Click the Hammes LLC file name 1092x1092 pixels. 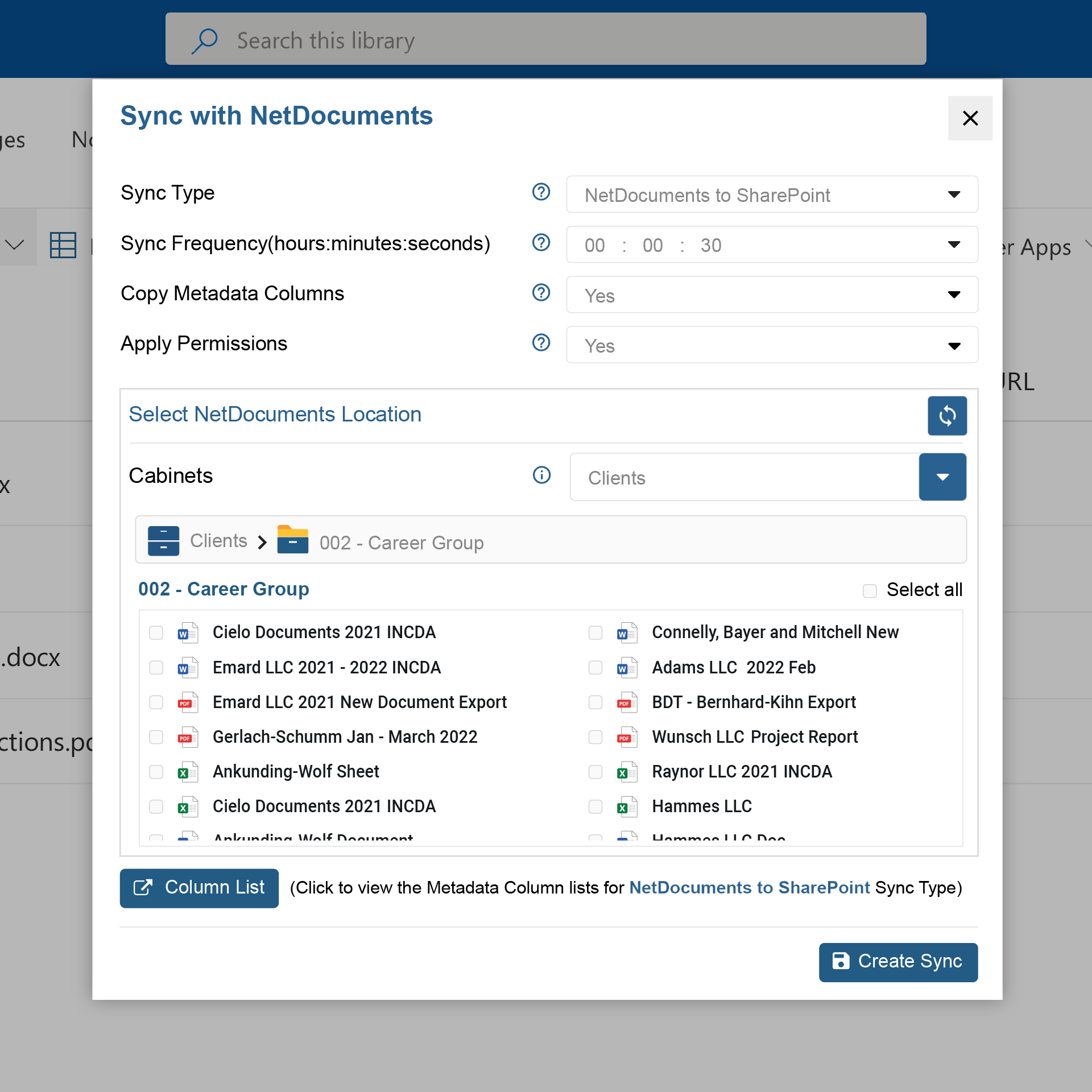coord(702,806)
